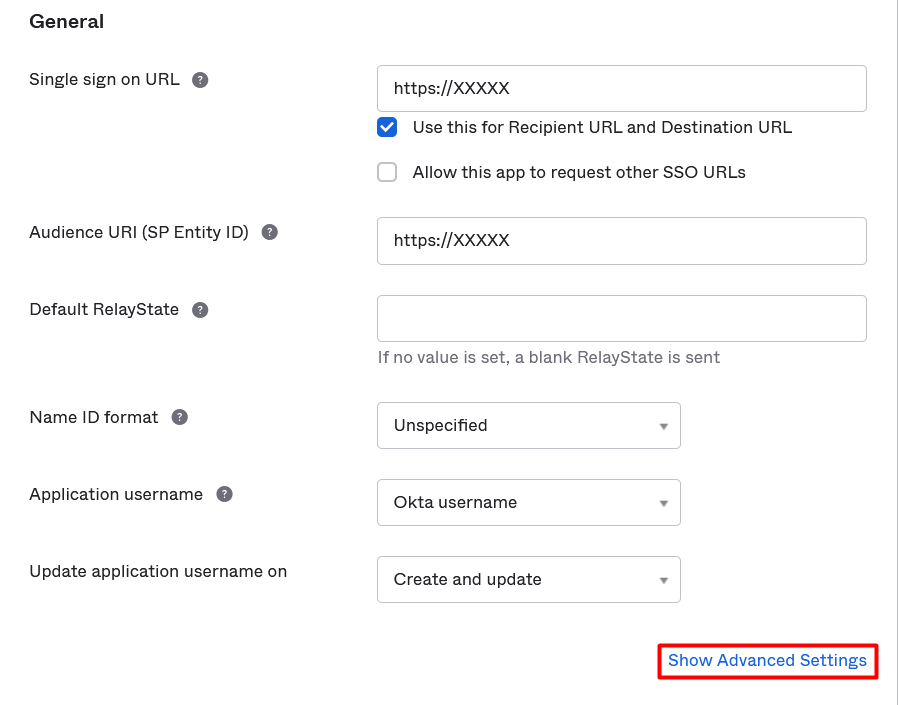Image resolution: width=898 pixels, height=705 pixels.
Task: Open help tooltip for Audience URI
Action: tap(269, 232)
